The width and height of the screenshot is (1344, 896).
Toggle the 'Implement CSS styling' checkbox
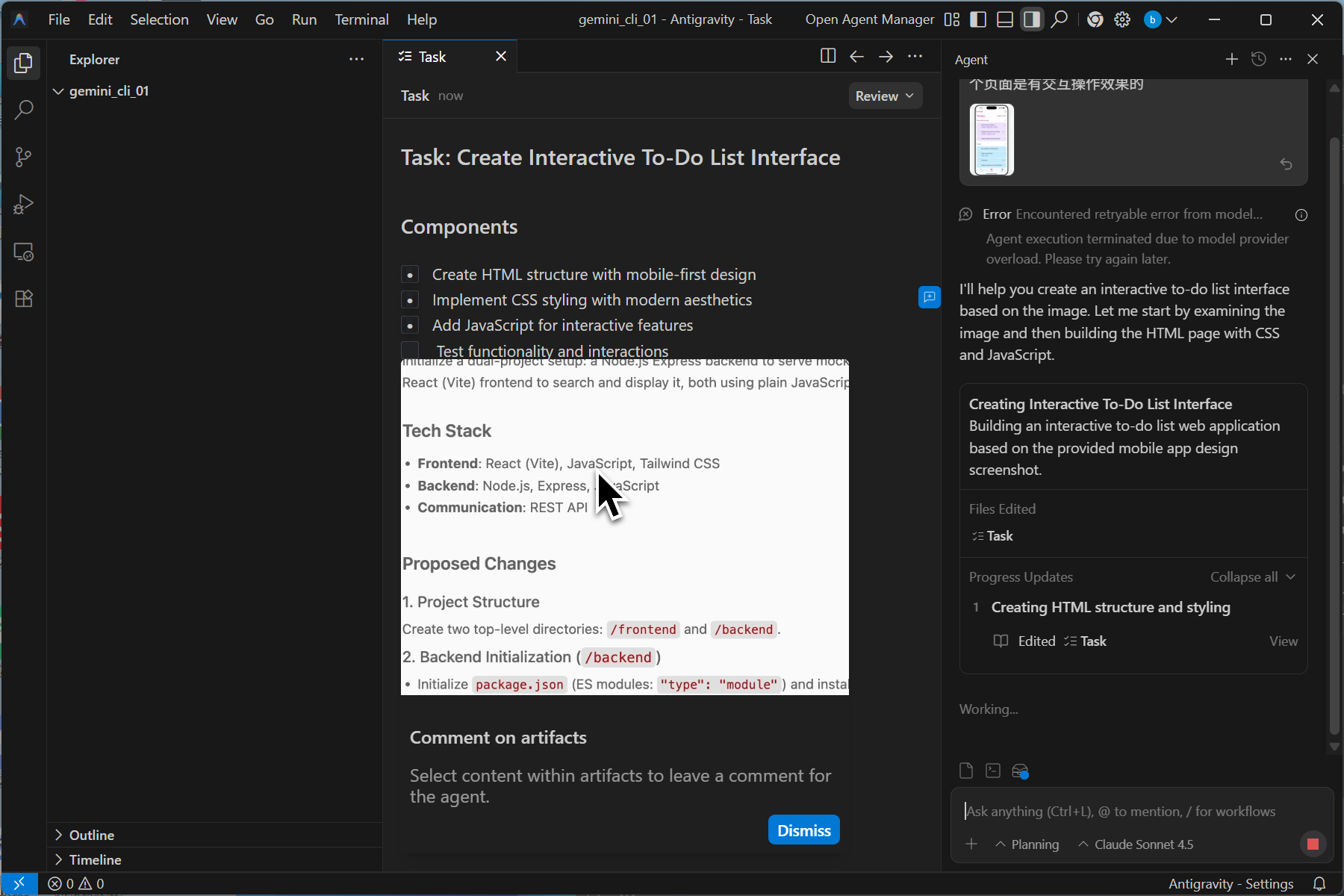[x=410, y=300]
